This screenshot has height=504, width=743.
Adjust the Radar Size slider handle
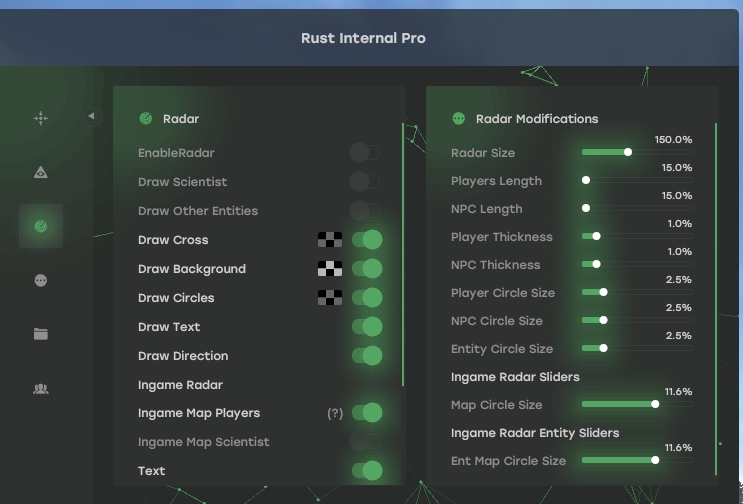click(x=628, y=152)
